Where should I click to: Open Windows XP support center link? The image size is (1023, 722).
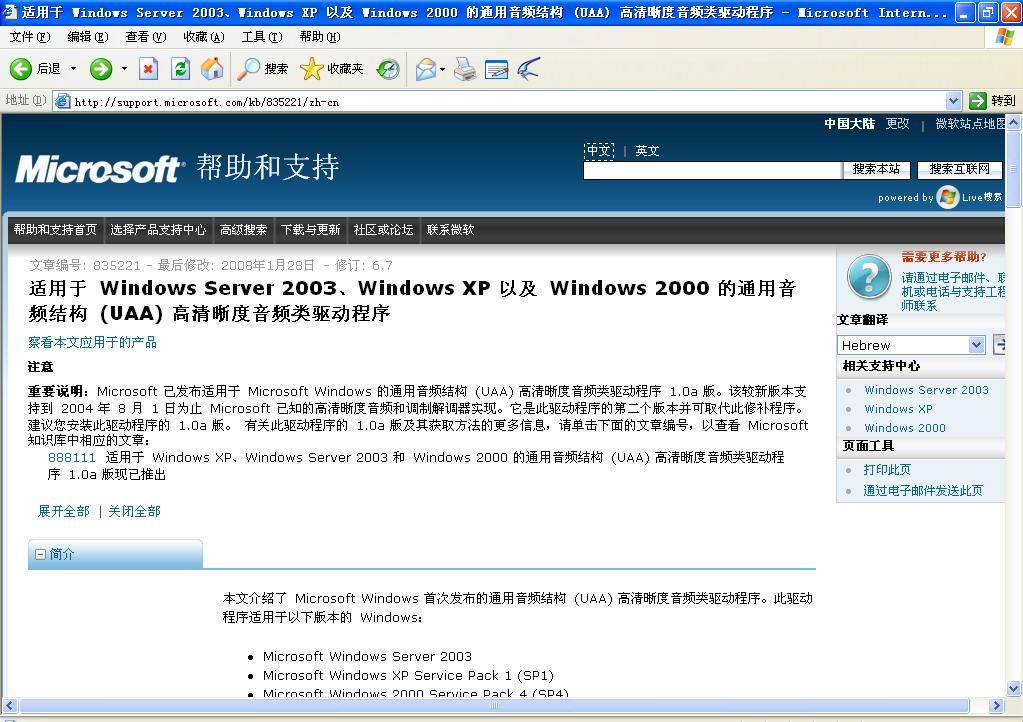click(x=898, y=409)
